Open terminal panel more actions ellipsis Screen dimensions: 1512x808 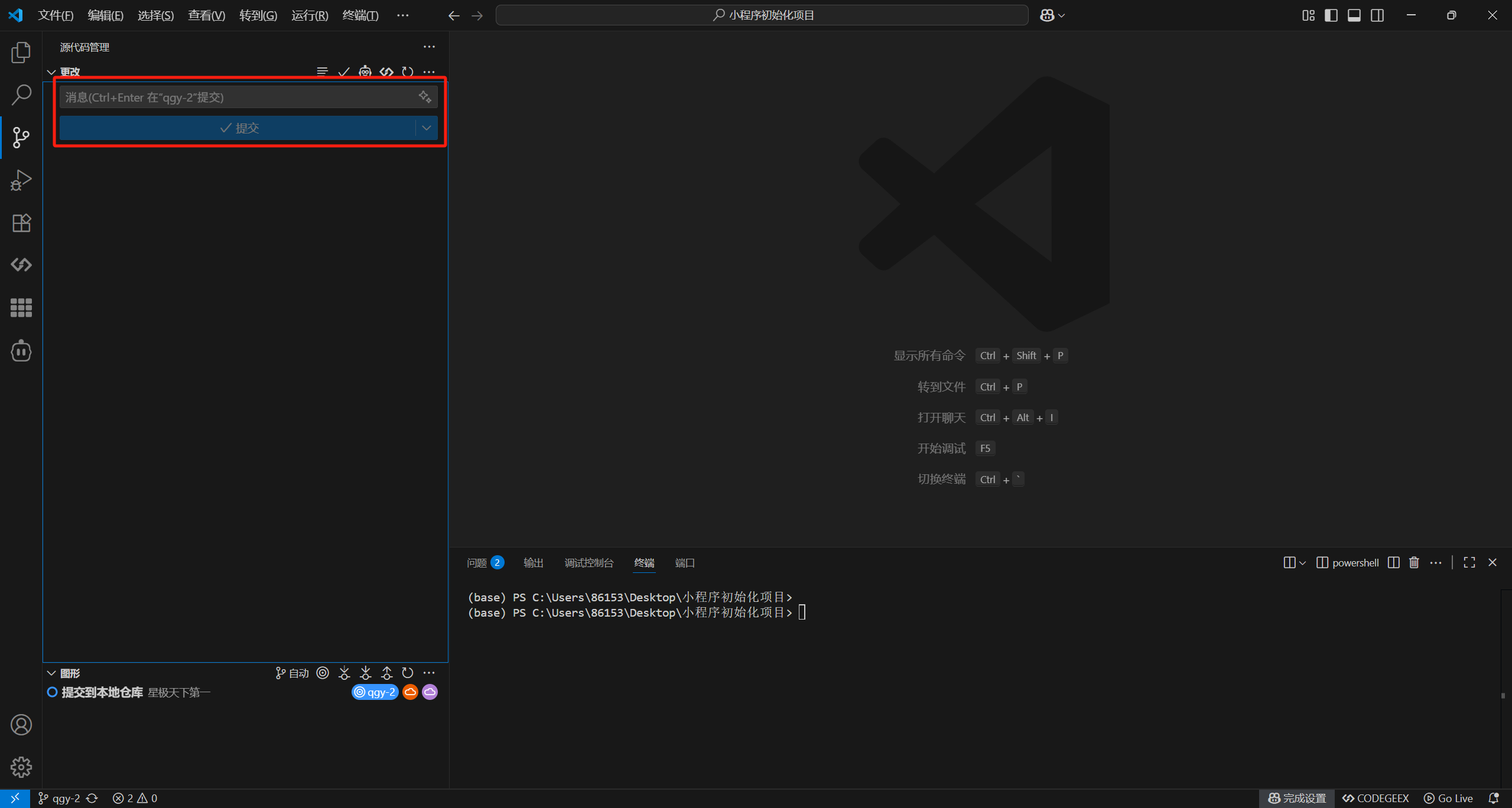1436,562
